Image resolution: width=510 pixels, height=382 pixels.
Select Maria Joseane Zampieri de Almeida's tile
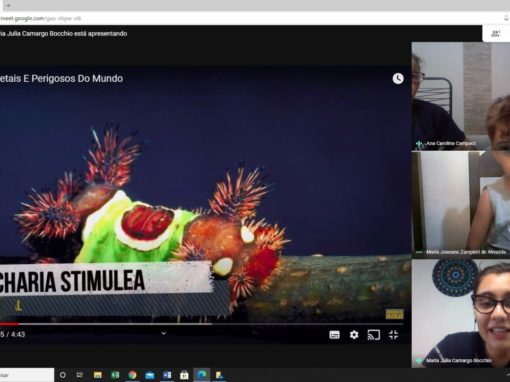click(x=461, y=205)
